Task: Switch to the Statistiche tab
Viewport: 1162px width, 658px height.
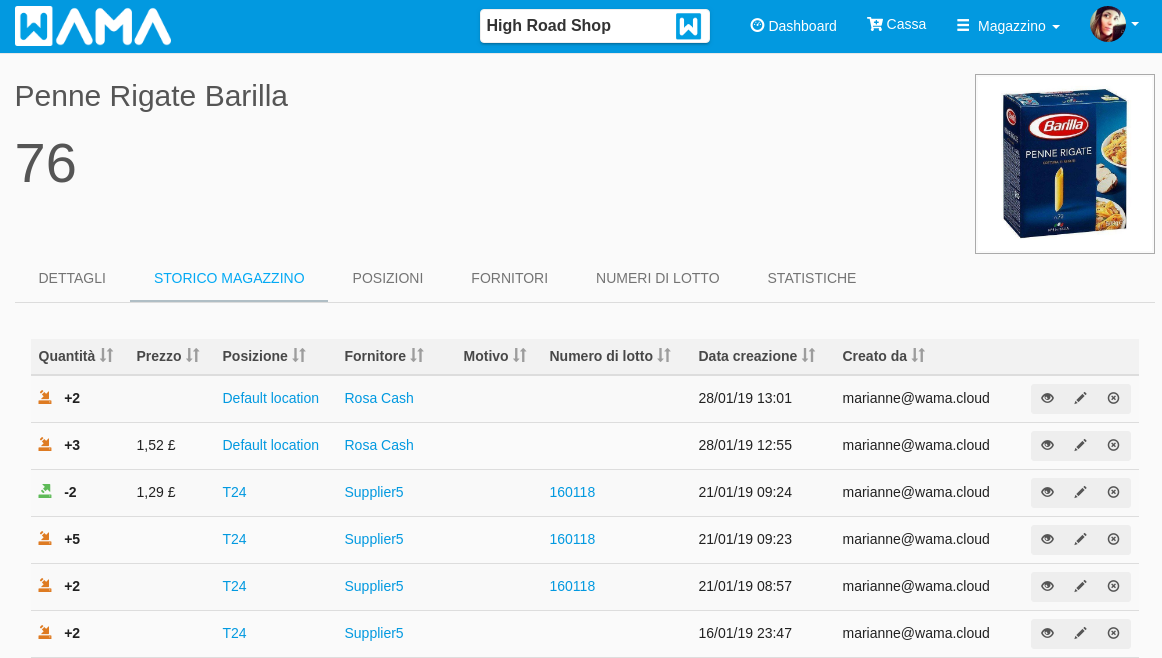Action: [x=811, y=279]
